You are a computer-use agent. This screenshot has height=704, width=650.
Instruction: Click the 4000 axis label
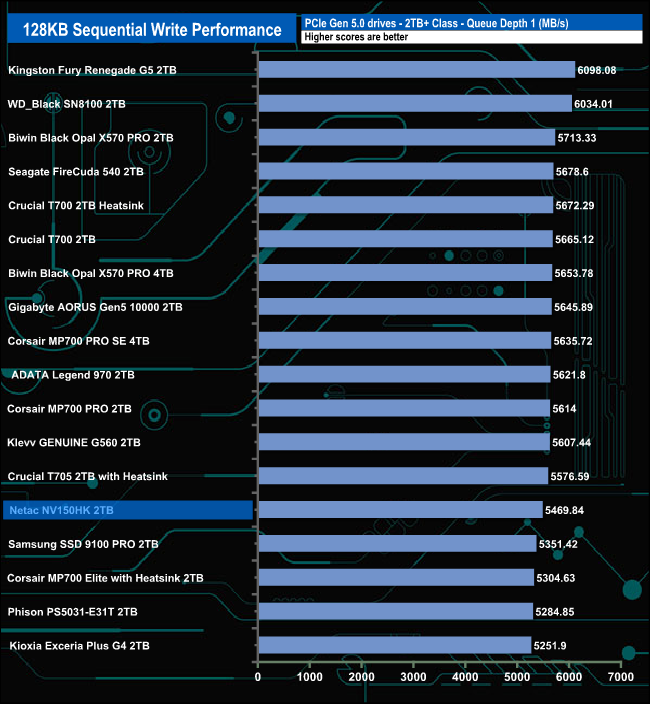click(465, 677)
